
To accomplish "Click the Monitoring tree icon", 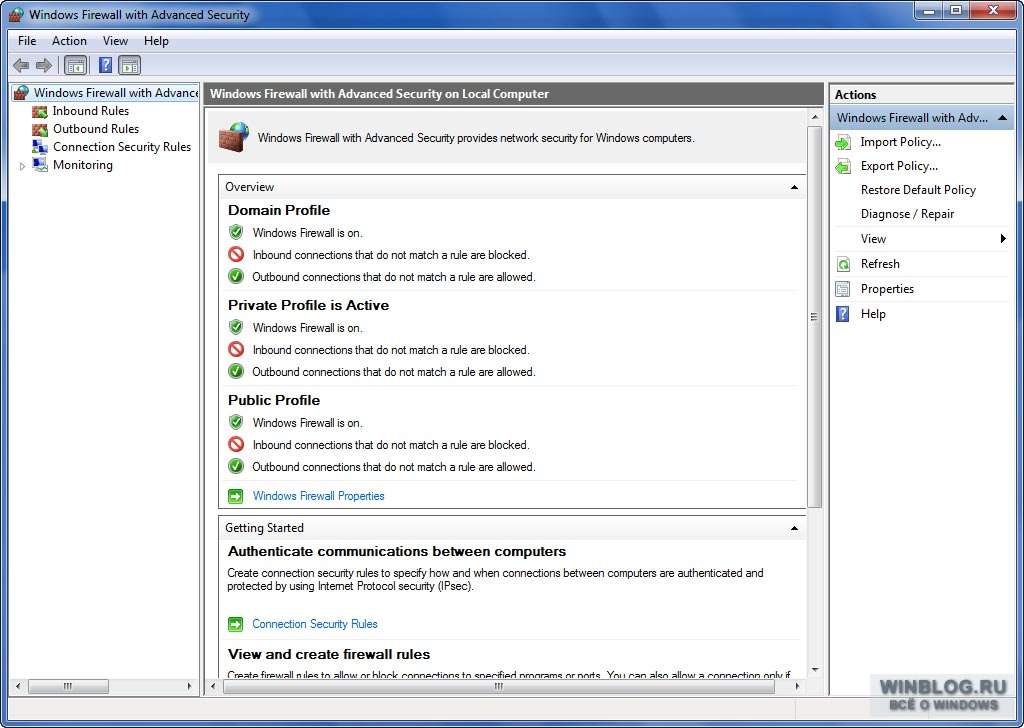I will tap(40, 165).
